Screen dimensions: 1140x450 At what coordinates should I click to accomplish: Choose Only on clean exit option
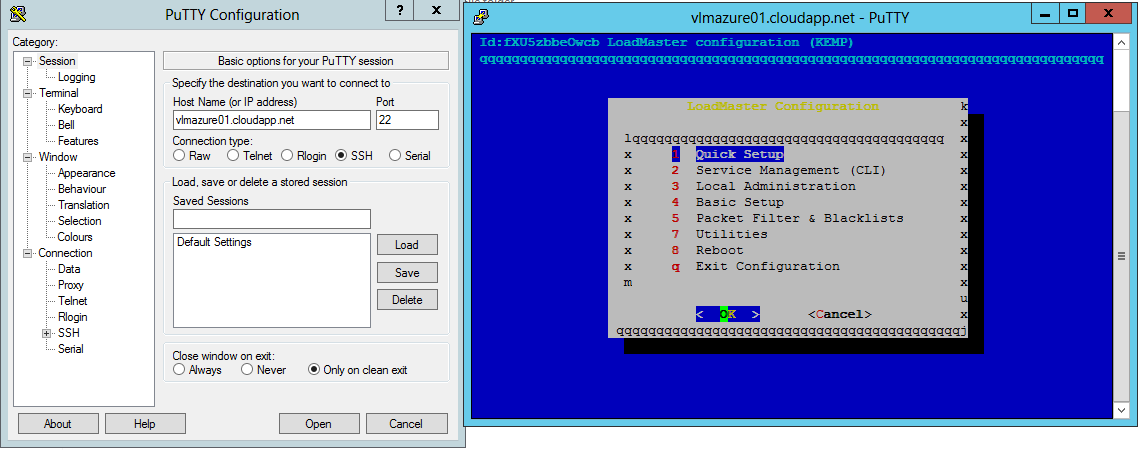(x=314, y=369)
